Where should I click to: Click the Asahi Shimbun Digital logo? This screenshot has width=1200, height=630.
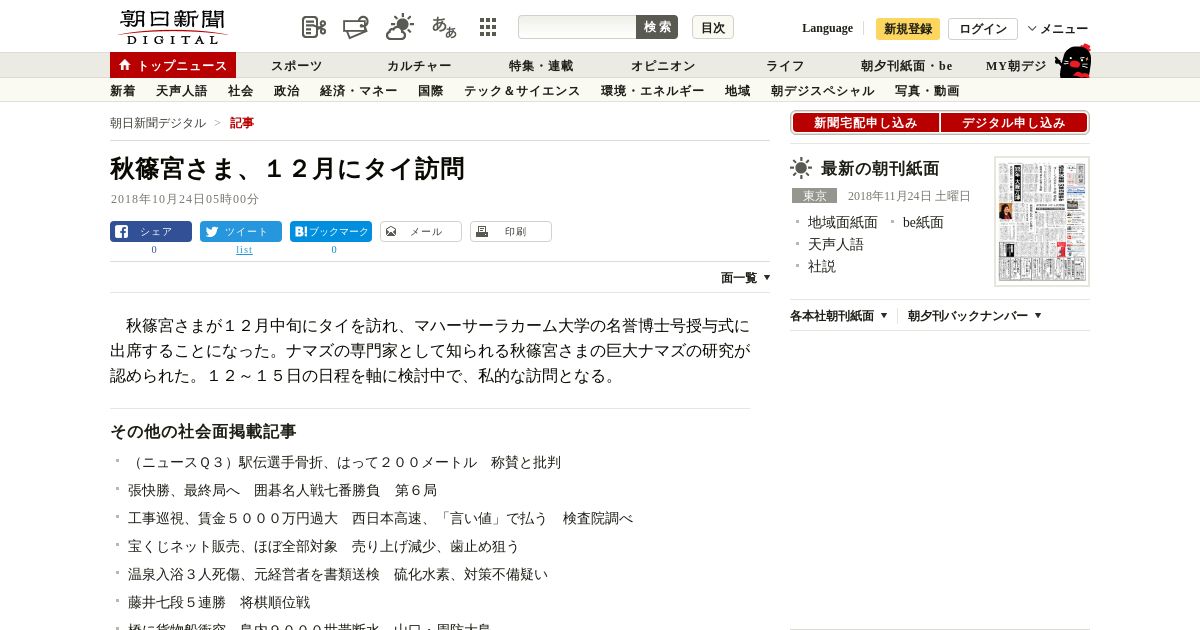(x=172, y=27)
